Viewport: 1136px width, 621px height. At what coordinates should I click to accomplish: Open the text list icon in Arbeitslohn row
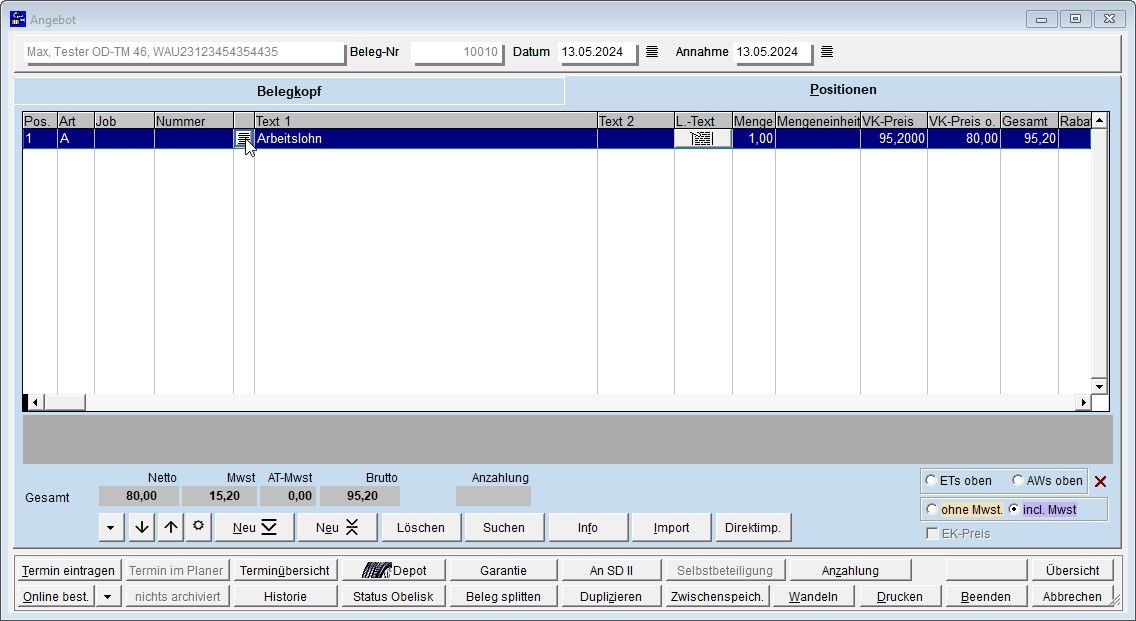click(243, 138)
